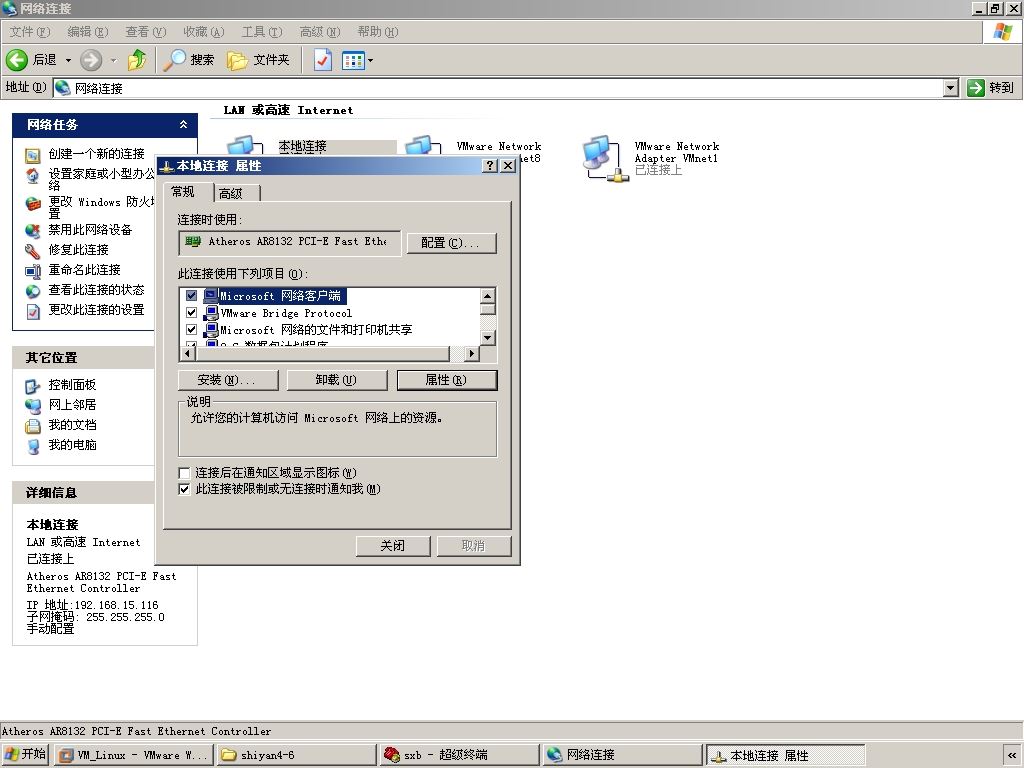Open shiyan4-6 folder taskbar button
Image resolution: width=1024 pixels, height=768 pixels.
coord(296,756)
